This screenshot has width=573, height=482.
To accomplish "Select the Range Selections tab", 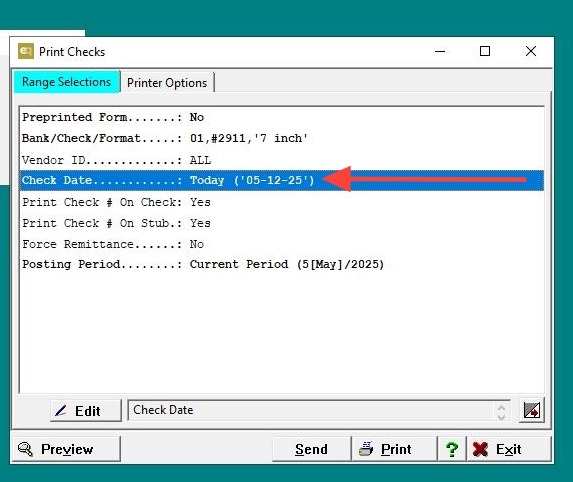I will click(67, 82).
